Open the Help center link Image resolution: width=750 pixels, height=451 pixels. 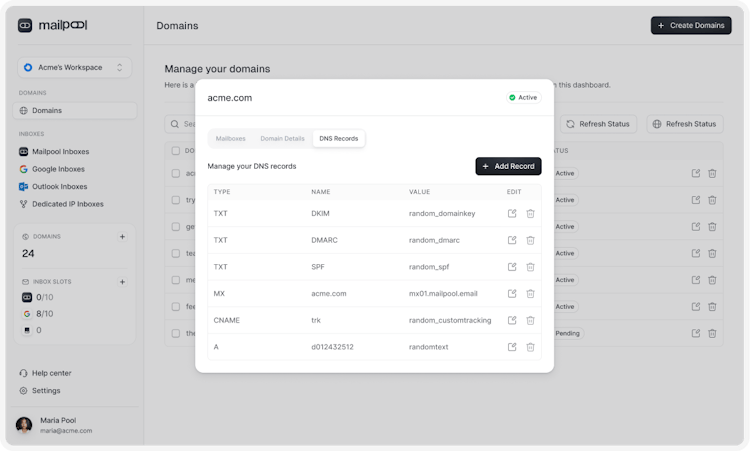(x=51, y=373)
